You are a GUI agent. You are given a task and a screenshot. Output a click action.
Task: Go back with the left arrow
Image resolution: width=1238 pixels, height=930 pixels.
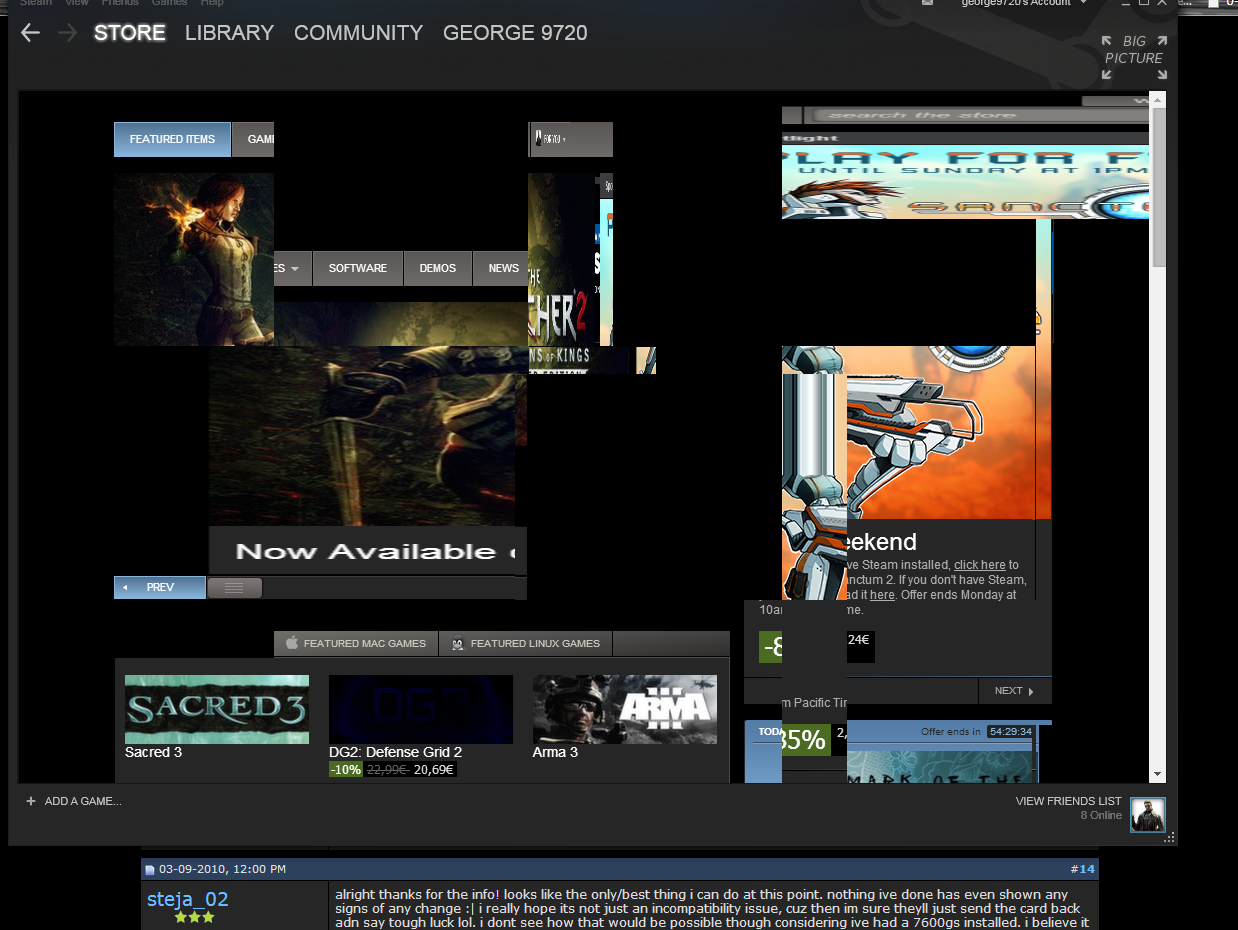pos(30,33)
